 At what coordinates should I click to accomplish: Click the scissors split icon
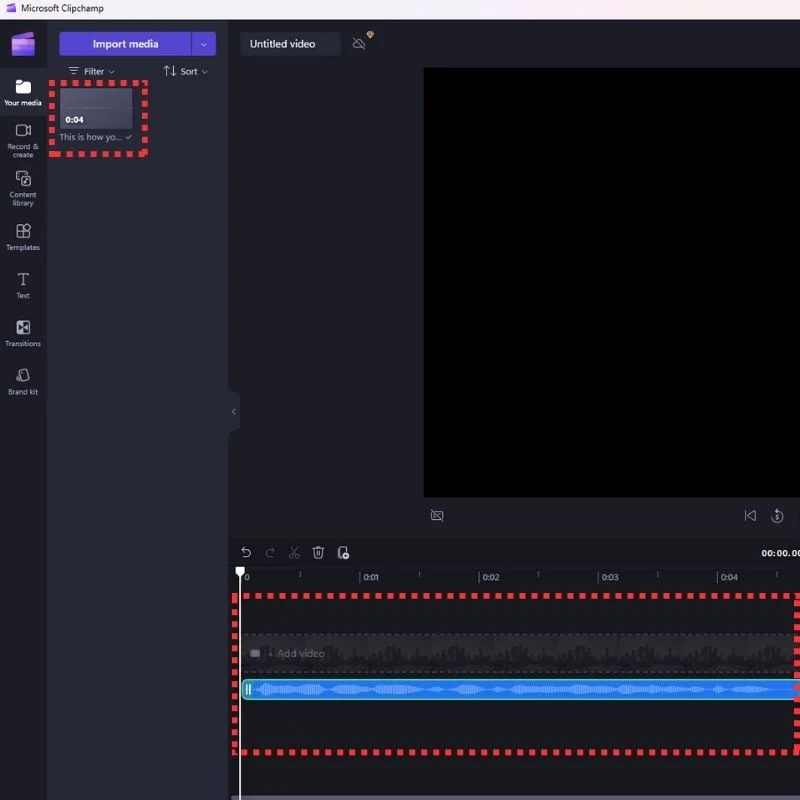(294, 552)
